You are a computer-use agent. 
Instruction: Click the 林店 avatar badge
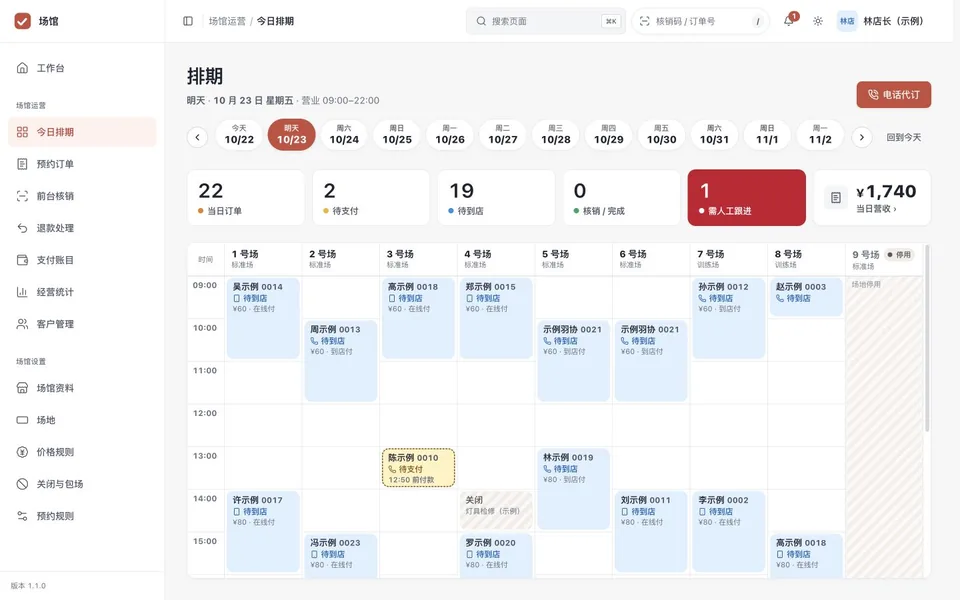pyautogui.click(x=847, y=21)
